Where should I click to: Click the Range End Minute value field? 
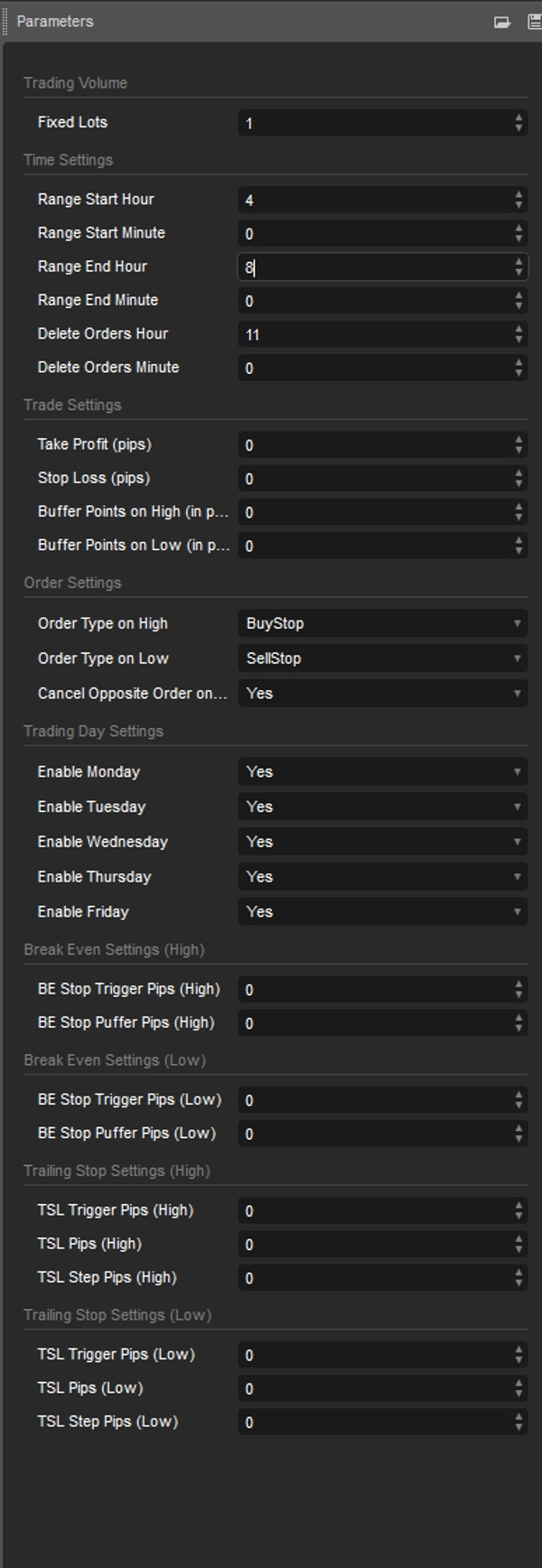(x=375, y=301)
